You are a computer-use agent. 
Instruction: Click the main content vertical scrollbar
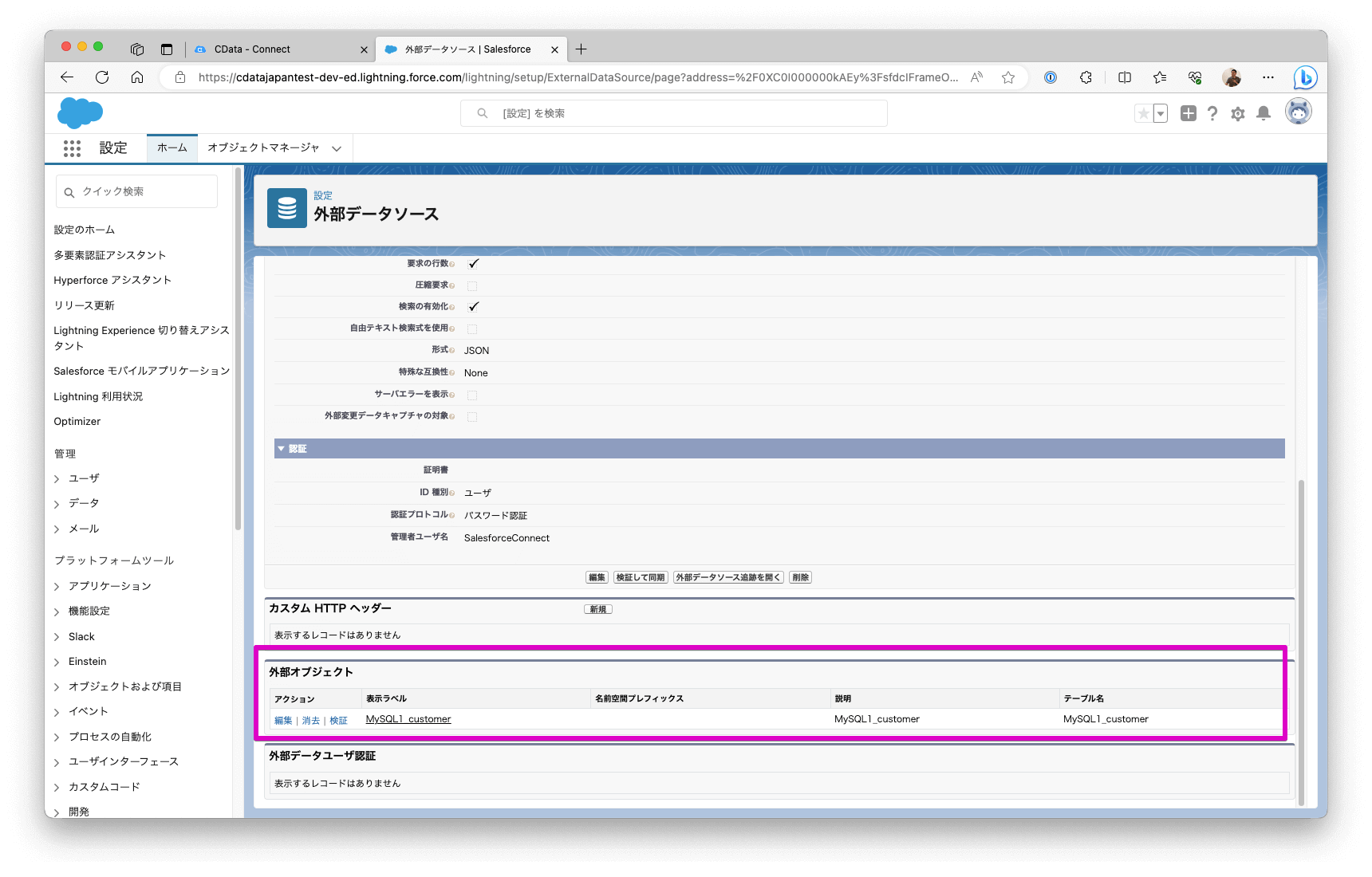point(1302,642)
